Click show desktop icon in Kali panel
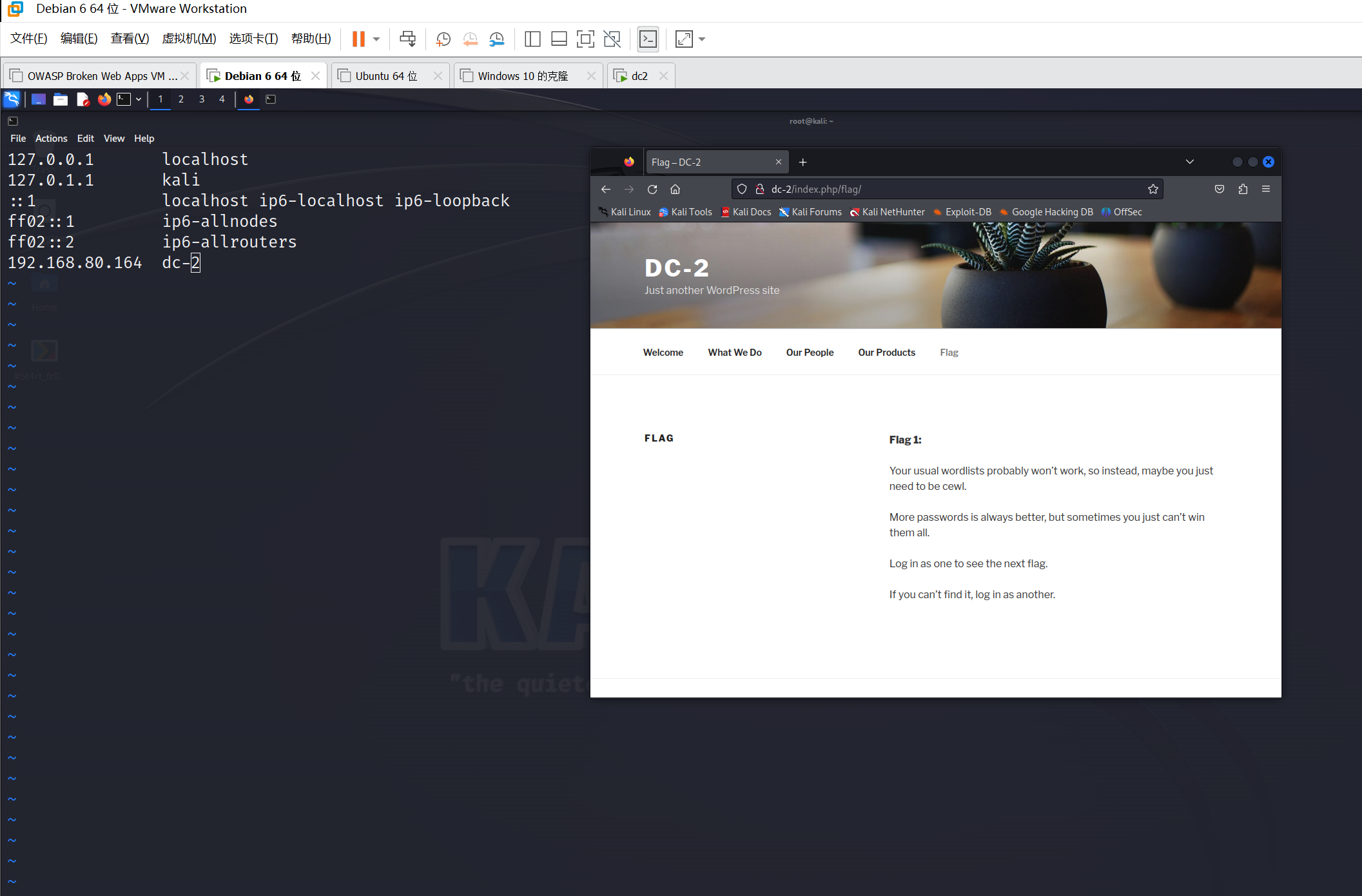 pyautogui.click(x=39, y=99)
